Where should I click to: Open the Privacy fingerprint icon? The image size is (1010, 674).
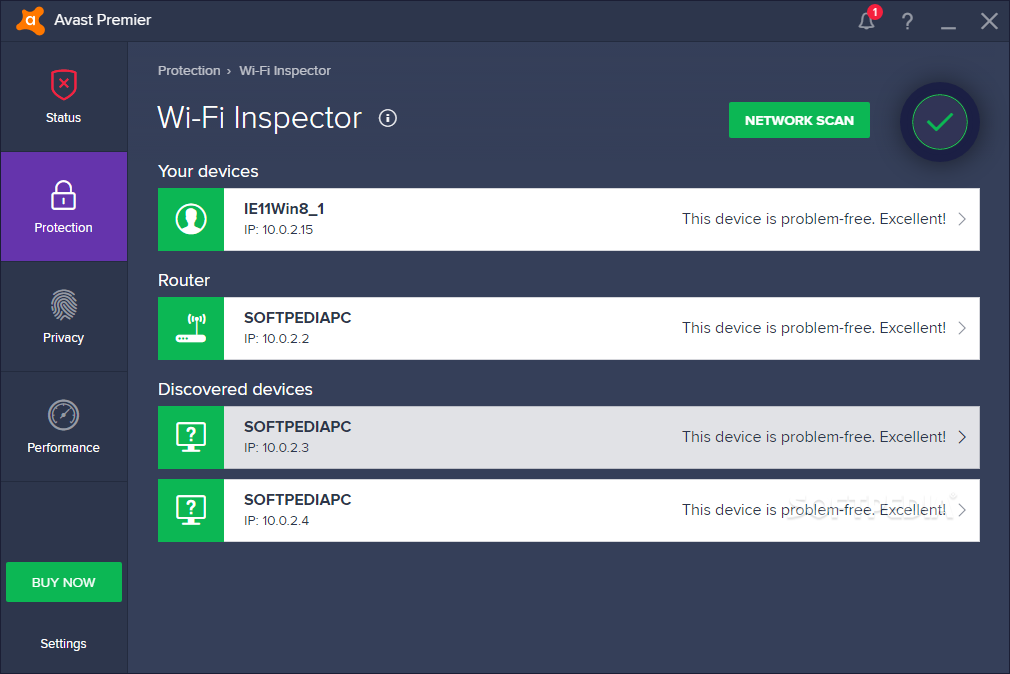64,305
